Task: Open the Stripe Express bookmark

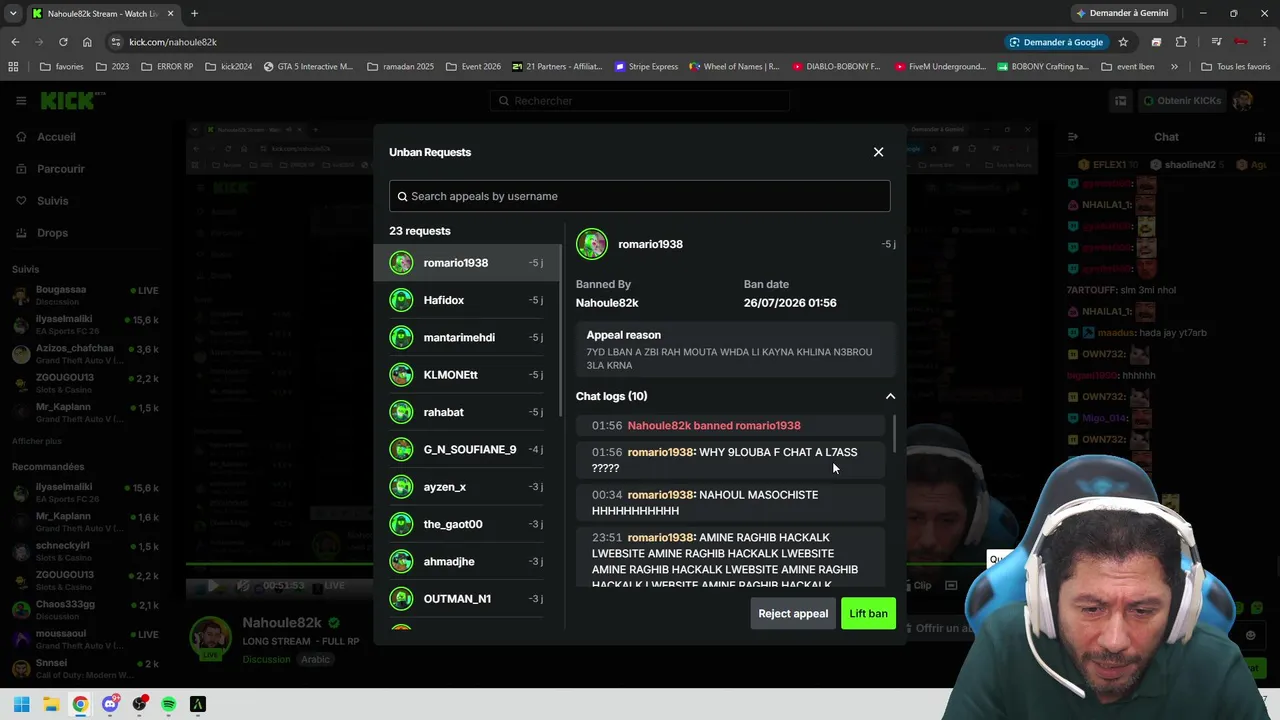Action: pyautogui.click(x=646, y=67)
